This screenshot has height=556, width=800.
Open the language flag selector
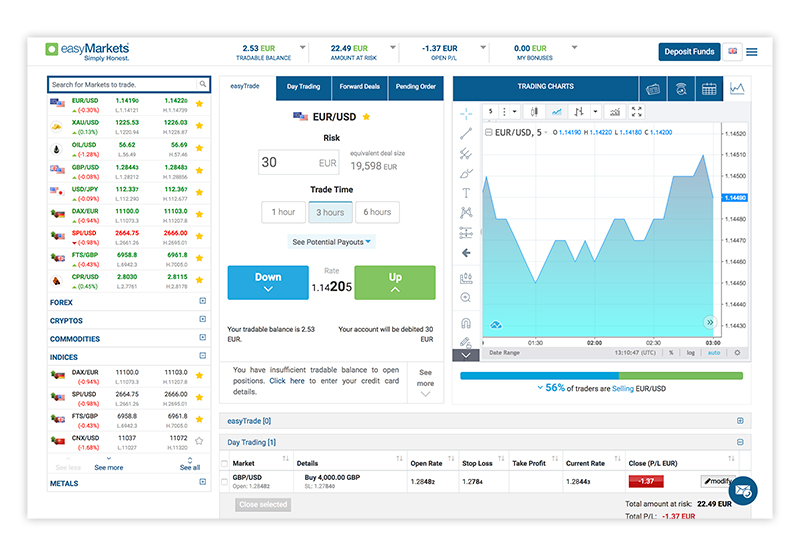coord(733,52)
